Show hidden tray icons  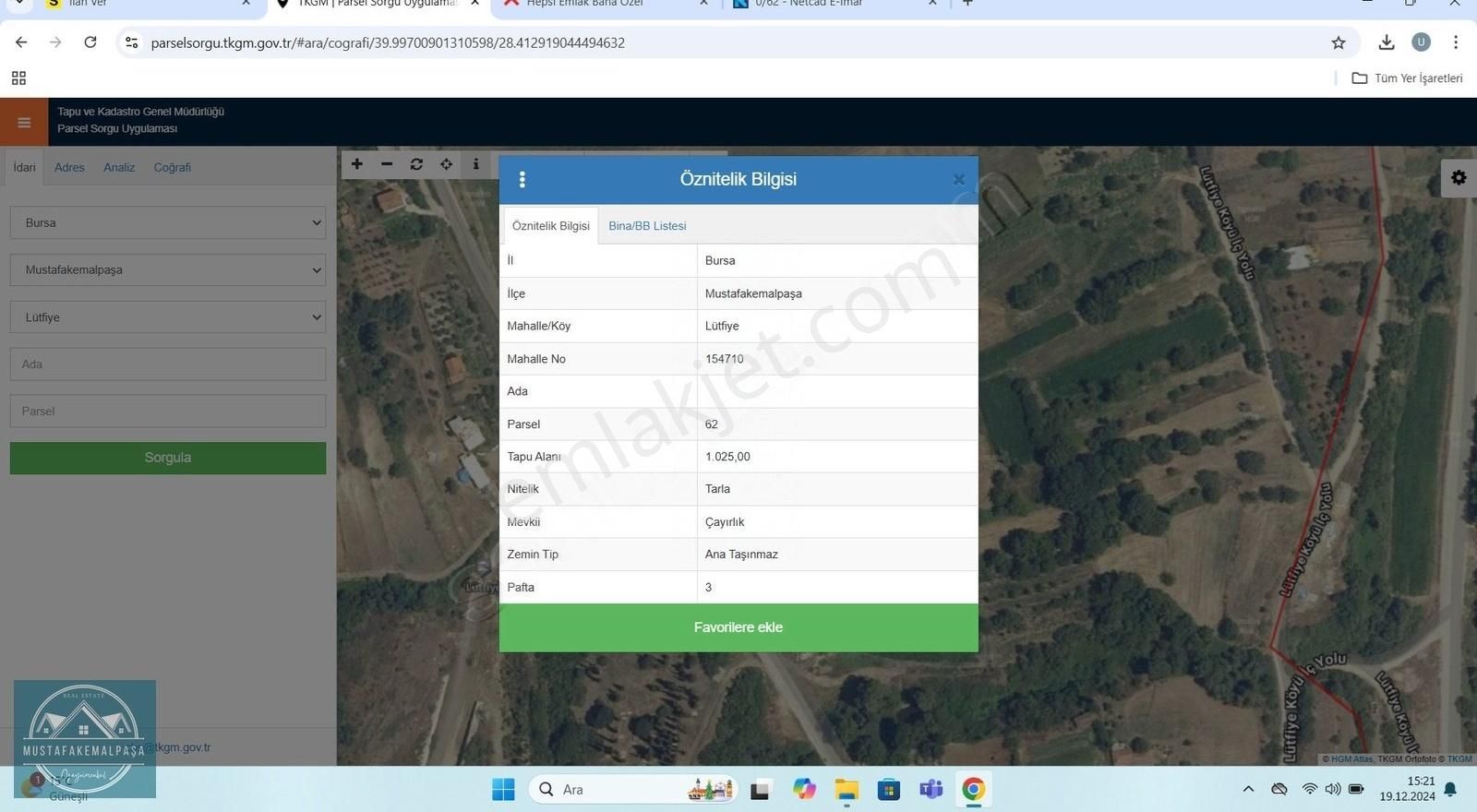click(1248, 790)
